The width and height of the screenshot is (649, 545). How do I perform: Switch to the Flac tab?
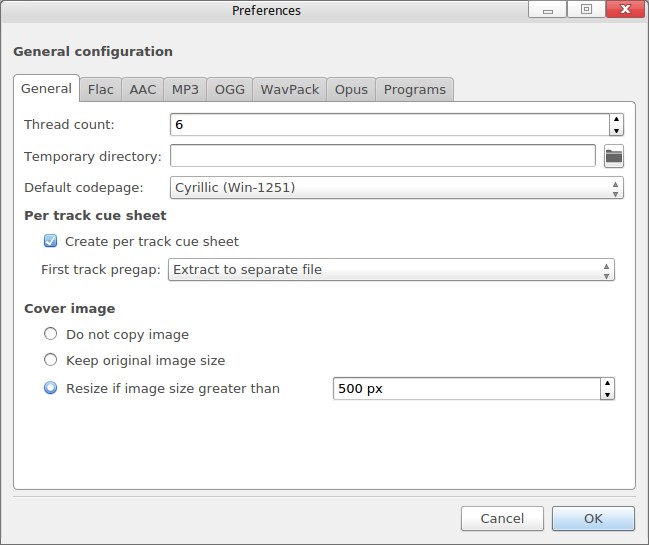pyautogui.click(x=100, y=89)
